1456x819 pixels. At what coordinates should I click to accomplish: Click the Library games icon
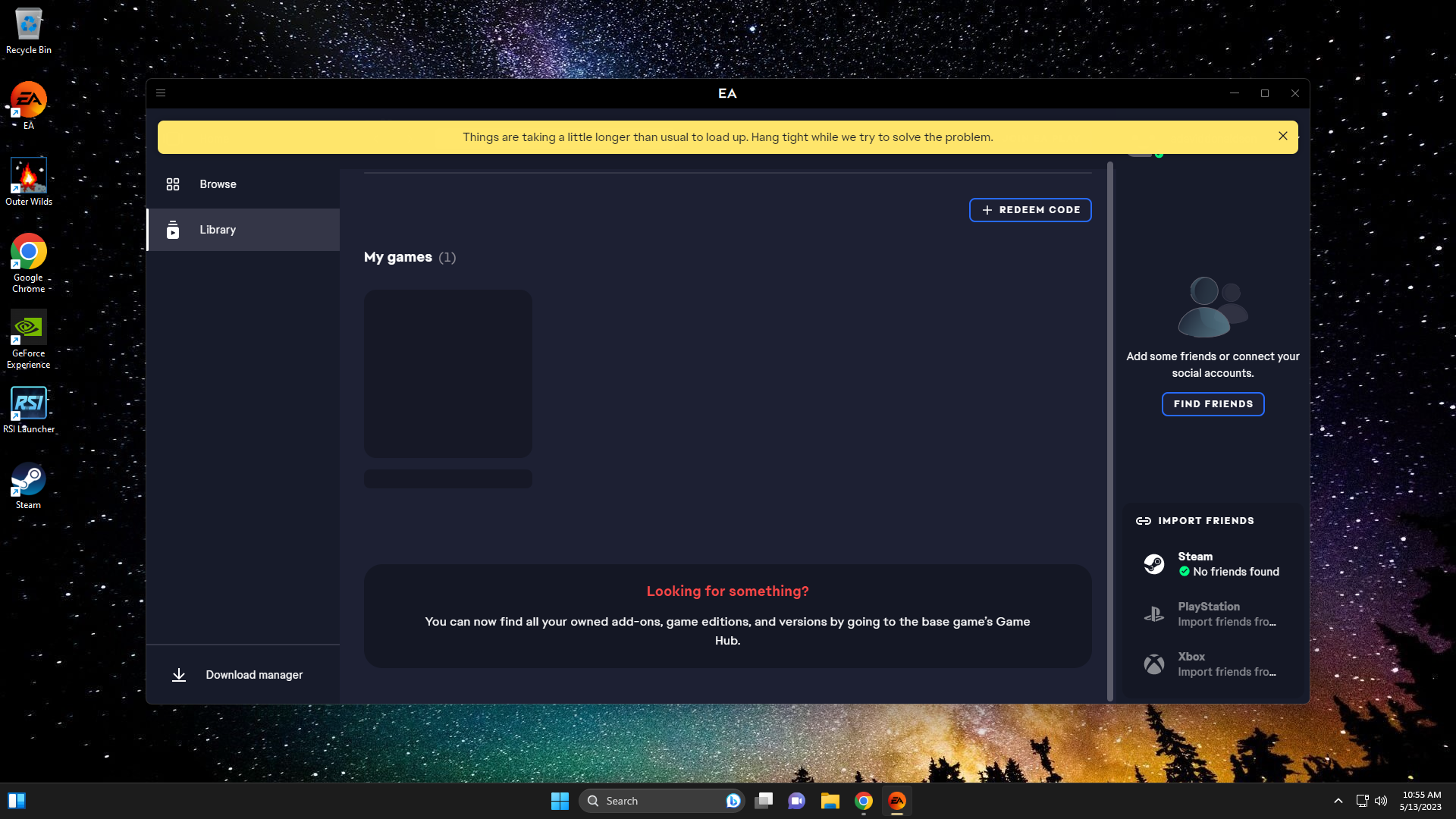tap(173, 230)
